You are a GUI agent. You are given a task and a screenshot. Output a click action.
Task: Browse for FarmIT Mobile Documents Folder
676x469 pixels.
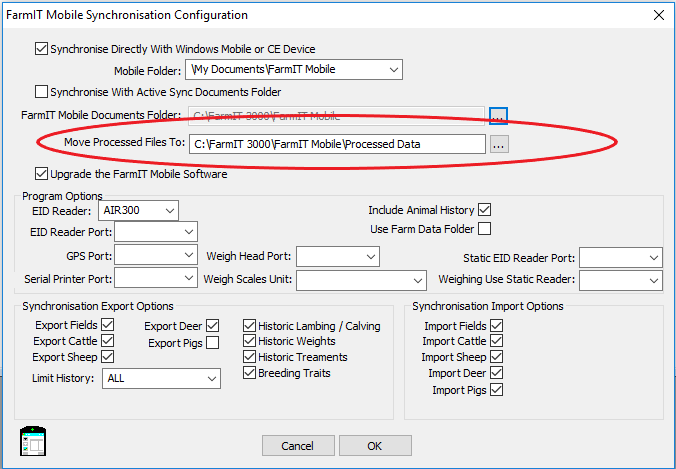[x=498, y=116]
